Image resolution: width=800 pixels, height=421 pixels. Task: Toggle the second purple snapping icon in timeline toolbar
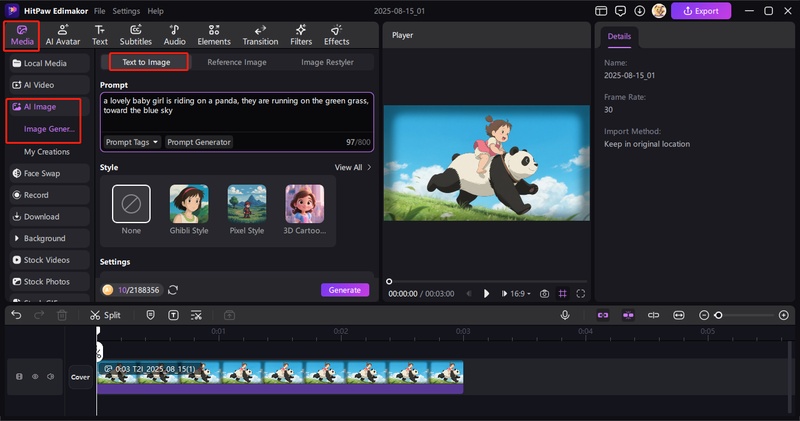[628, 315]
